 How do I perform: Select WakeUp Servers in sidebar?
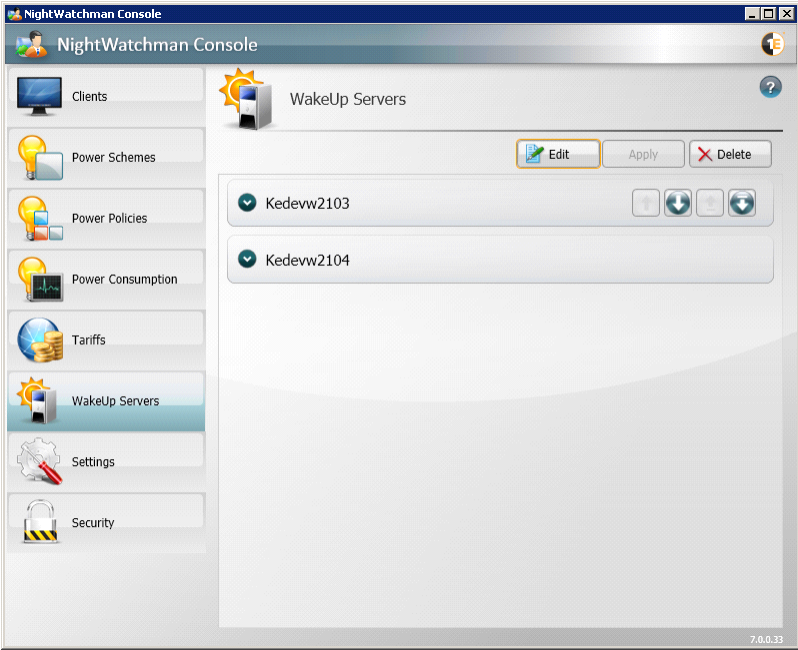[x=105, y=401]
